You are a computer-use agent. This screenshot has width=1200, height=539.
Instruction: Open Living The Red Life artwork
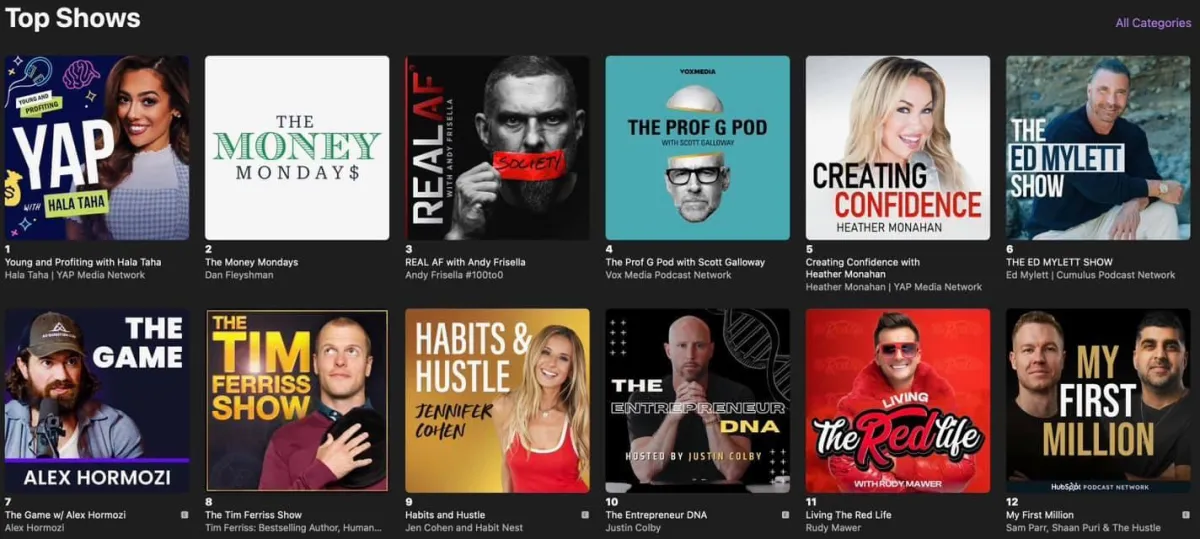(898, 400)
